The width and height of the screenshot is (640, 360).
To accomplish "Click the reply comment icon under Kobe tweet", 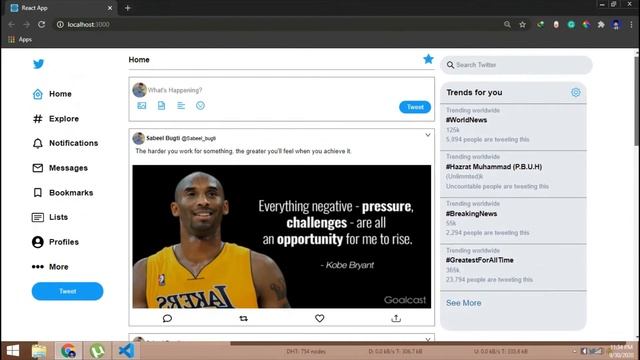I will (x=167, y=318).
